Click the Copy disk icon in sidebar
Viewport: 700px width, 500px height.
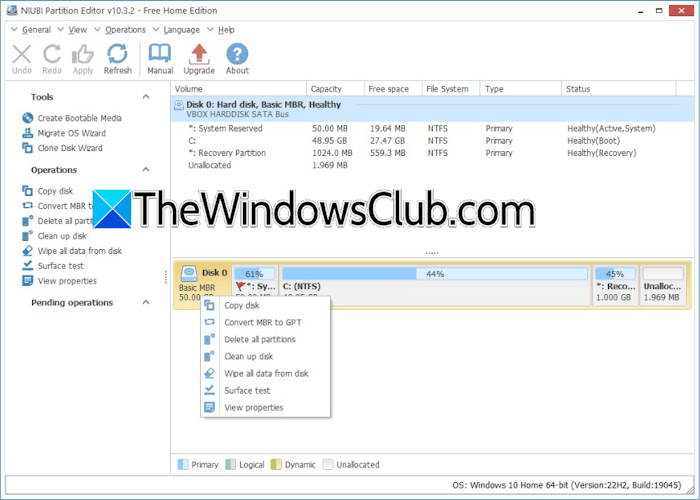(28, 191)
